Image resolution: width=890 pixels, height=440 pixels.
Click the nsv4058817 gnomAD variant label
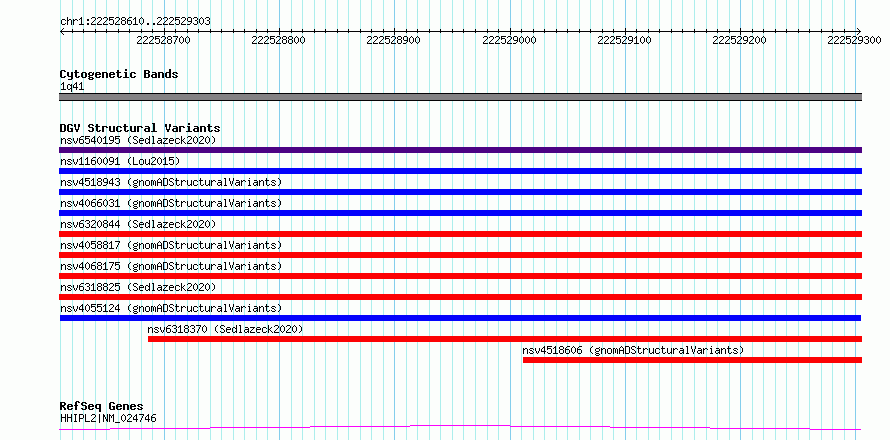point(171,245)
